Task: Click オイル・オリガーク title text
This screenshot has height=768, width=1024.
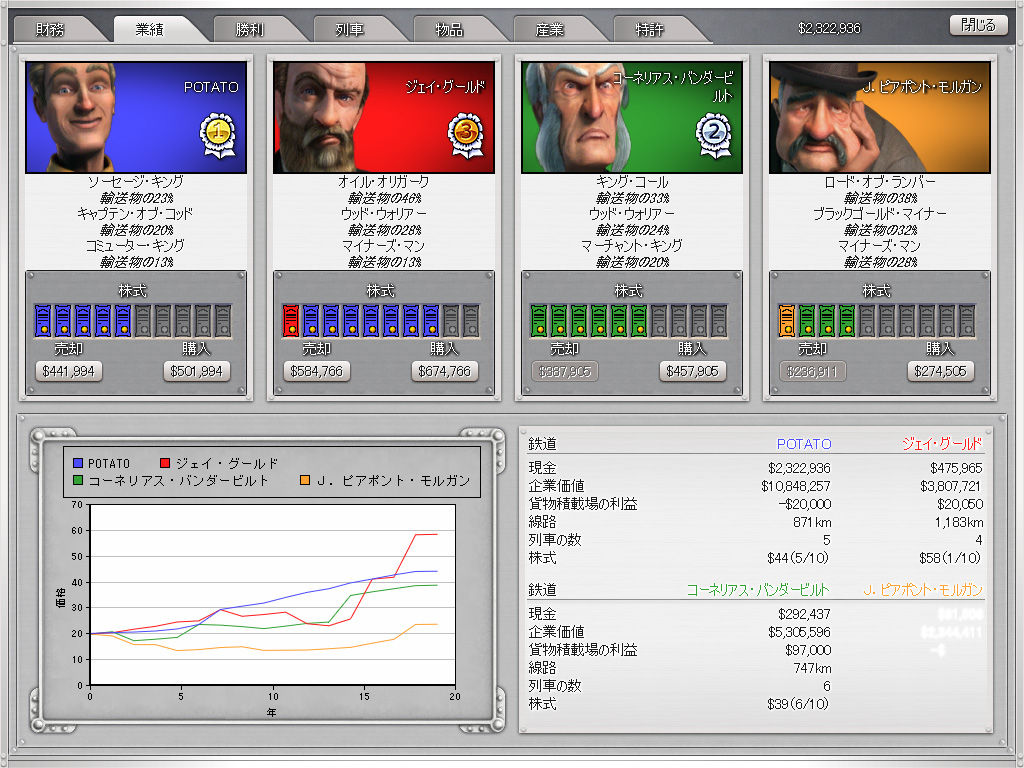Action: [384, 182]
